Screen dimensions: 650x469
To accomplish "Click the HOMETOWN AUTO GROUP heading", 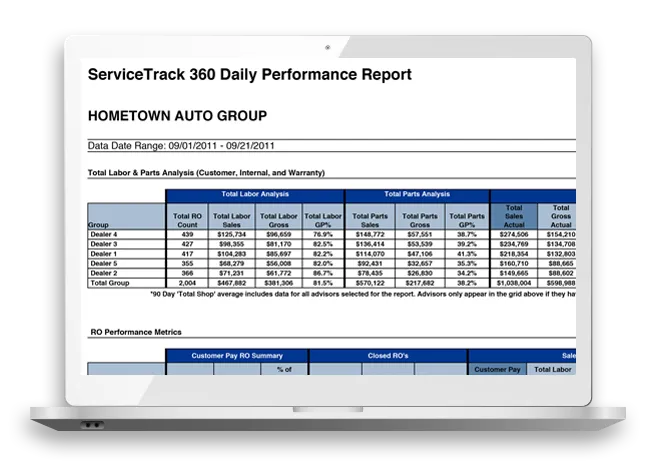I will (x=177, y=116).
